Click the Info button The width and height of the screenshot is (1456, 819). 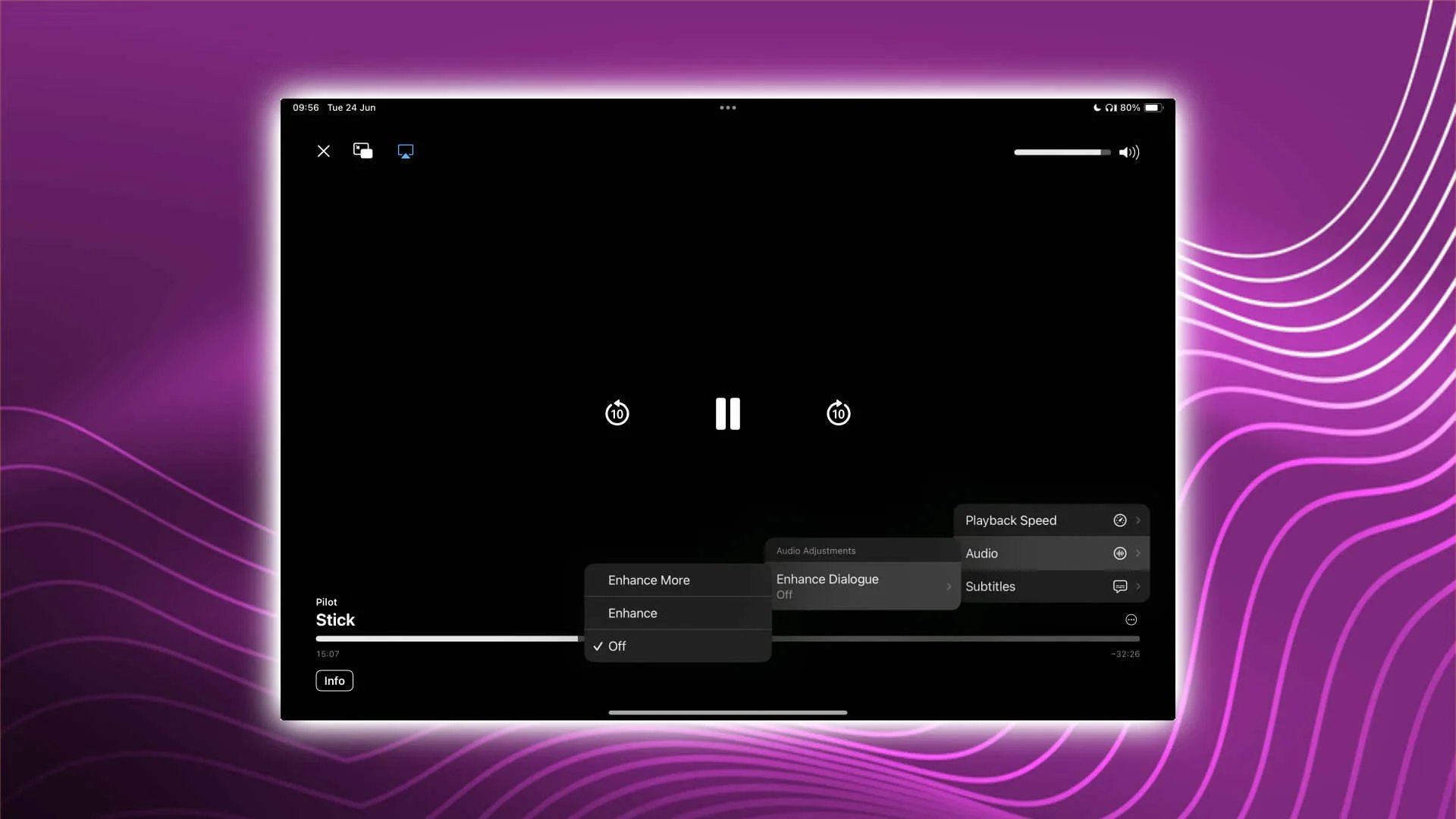point(334,680)
